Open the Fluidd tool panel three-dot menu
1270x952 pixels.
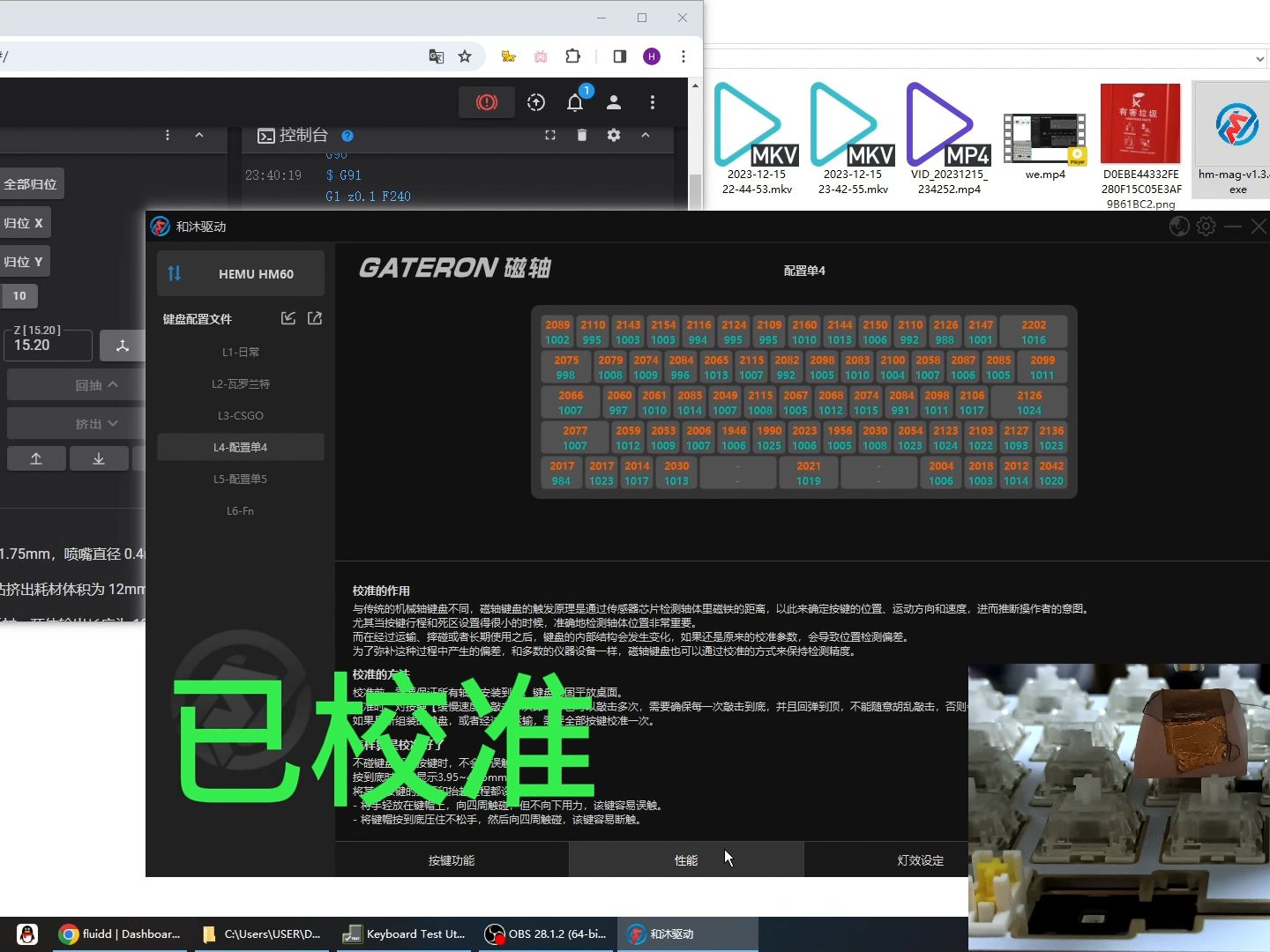point(168,135)
